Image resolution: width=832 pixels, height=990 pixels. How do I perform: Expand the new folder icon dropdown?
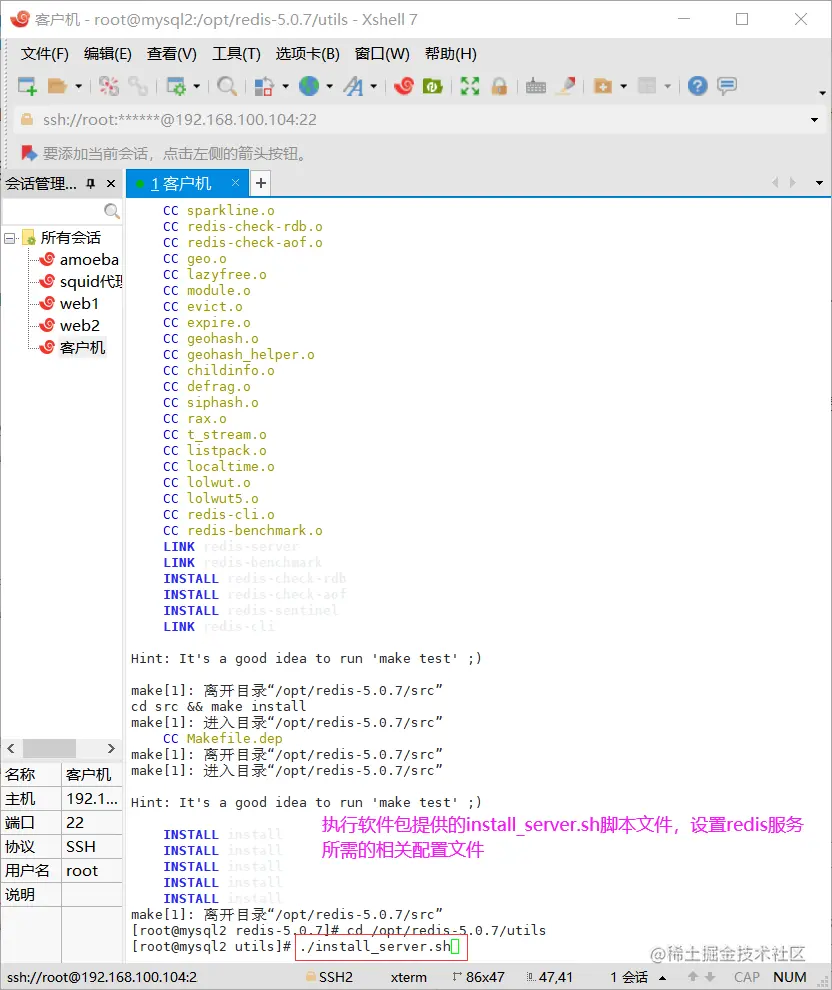click(624, 86)
